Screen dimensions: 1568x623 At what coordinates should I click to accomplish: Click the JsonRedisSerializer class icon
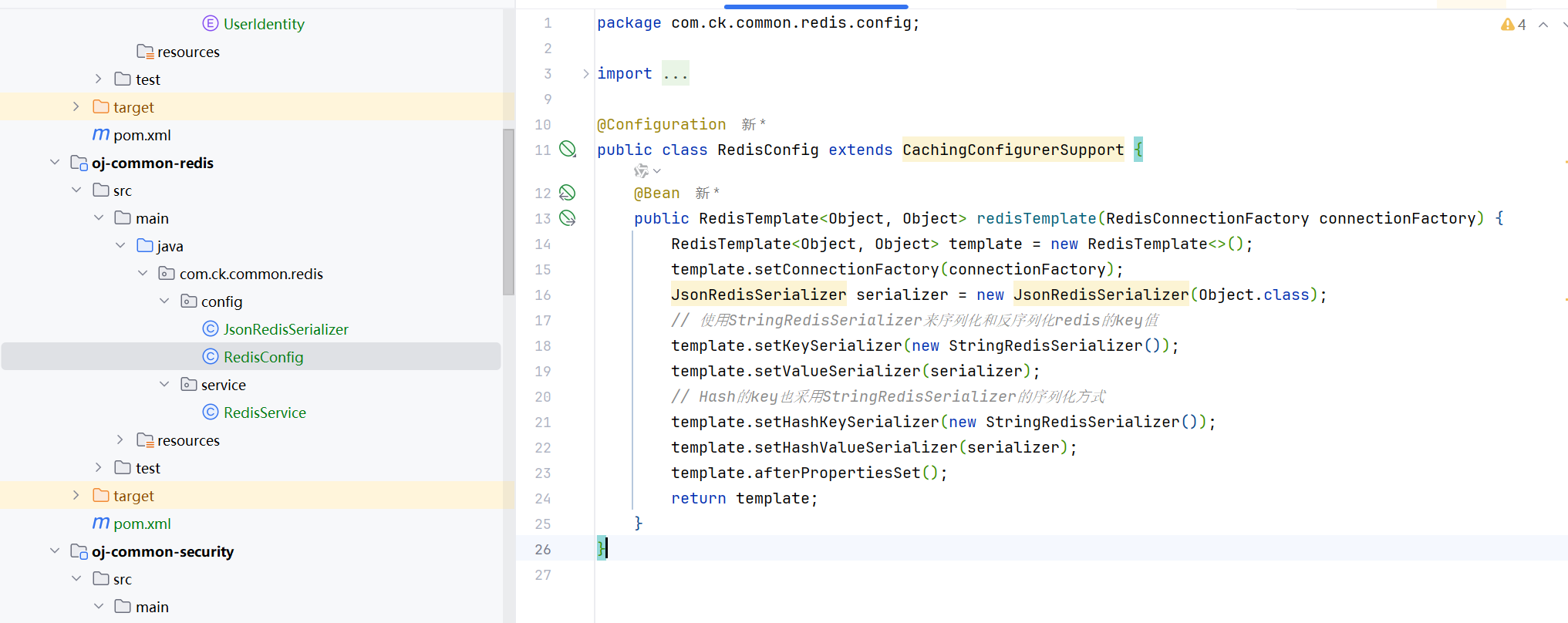(x=210, y=328)
